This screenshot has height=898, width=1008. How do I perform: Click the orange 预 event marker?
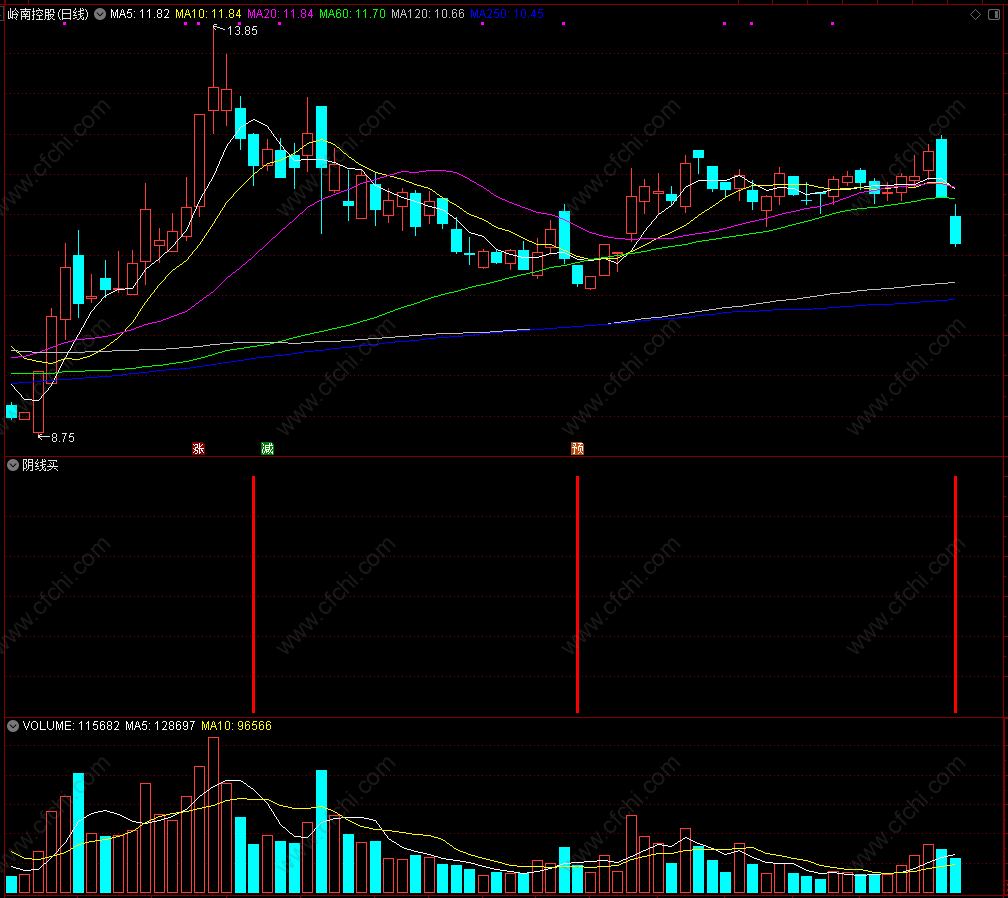(578, 448)
